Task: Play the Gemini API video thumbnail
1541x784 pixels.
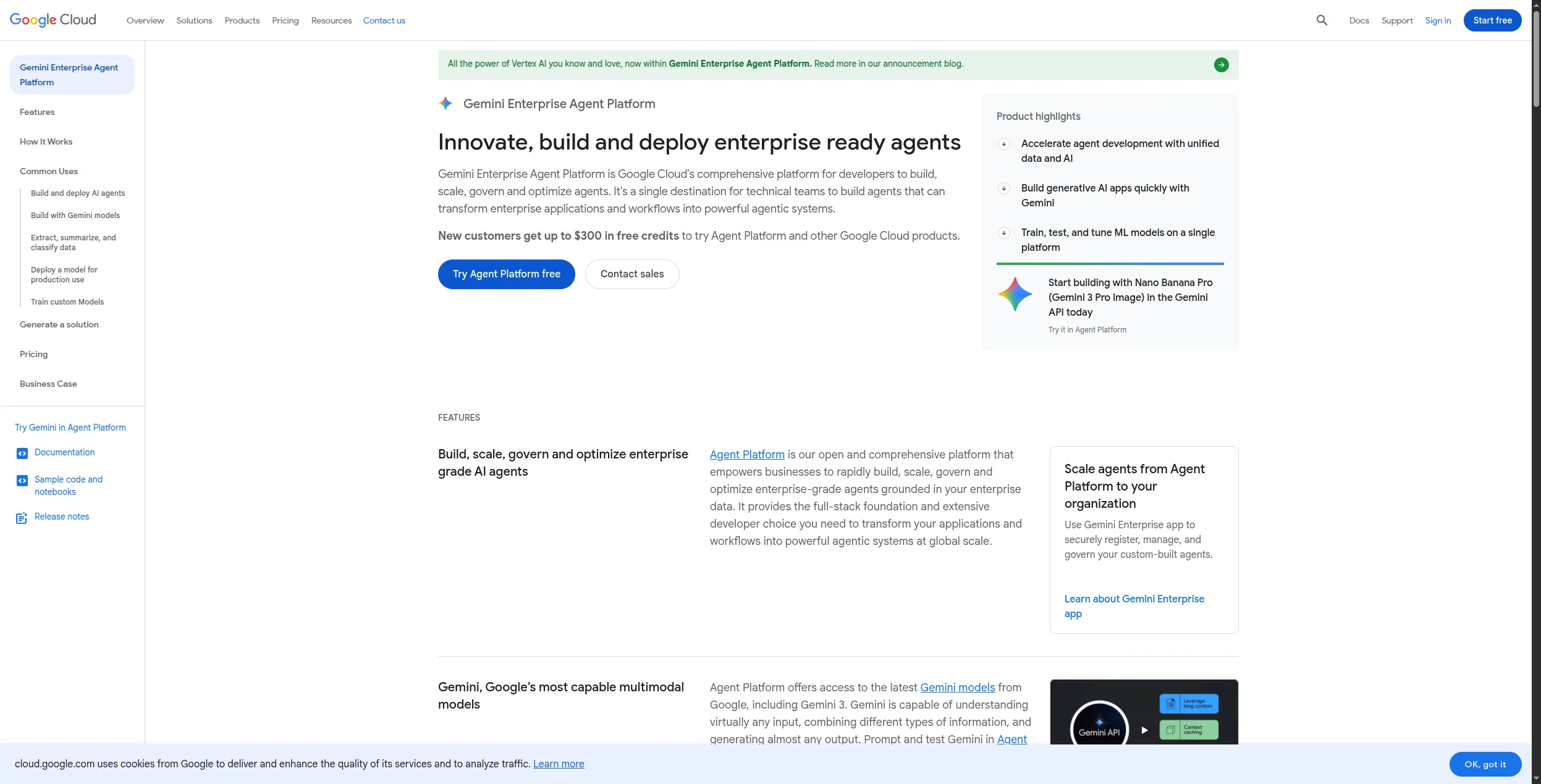Action: (x=1144, y=730)
